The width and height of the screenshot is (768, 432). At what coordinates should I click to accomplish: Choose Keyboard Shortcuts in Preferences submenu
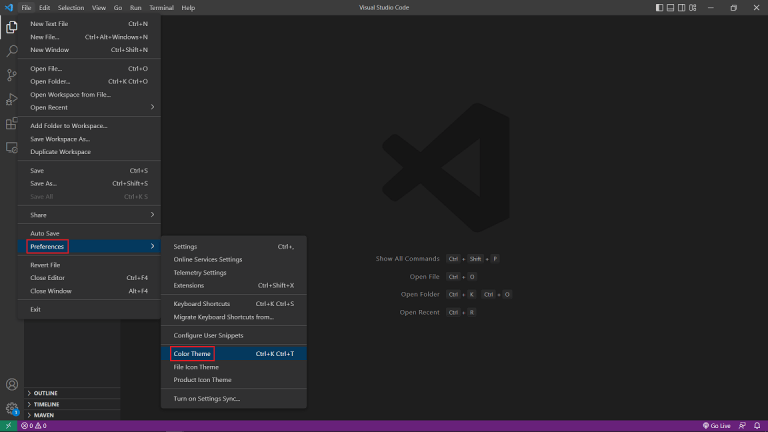coord(202,303)
